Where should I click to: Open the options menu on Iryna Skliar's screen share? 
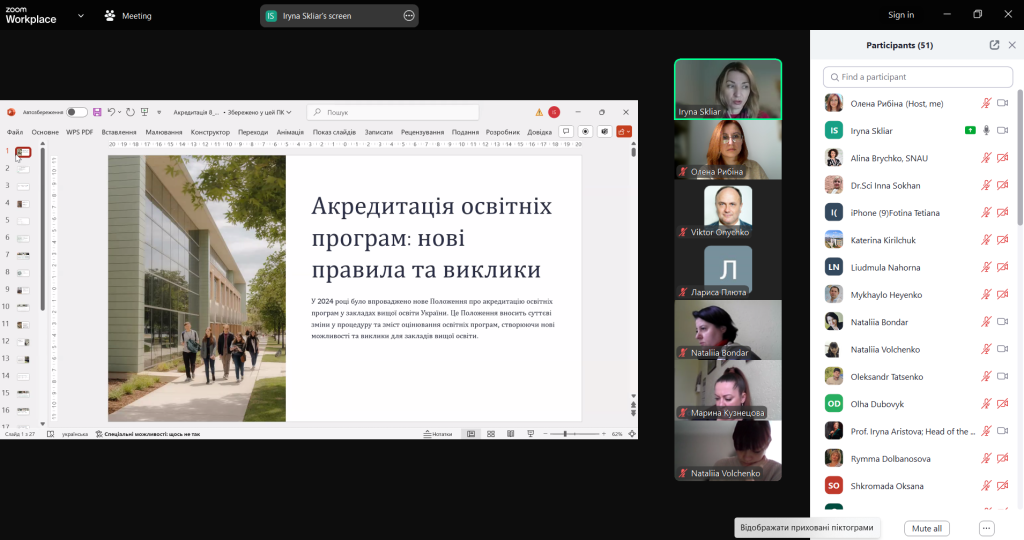pyautogui.click(x=408, y=16)
